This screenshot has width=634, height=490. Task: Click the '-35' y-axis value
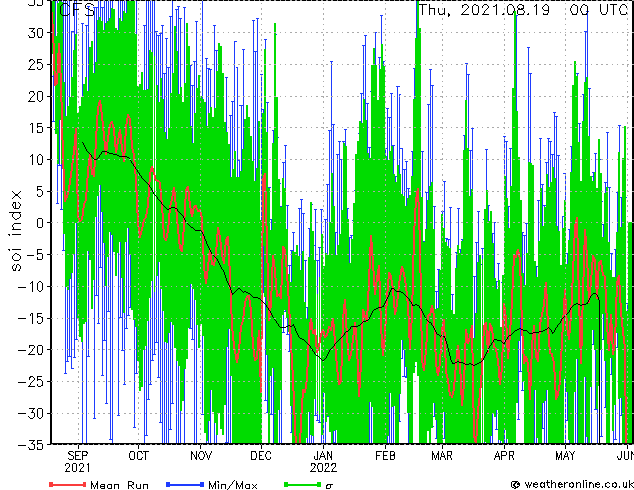(30, 445)
